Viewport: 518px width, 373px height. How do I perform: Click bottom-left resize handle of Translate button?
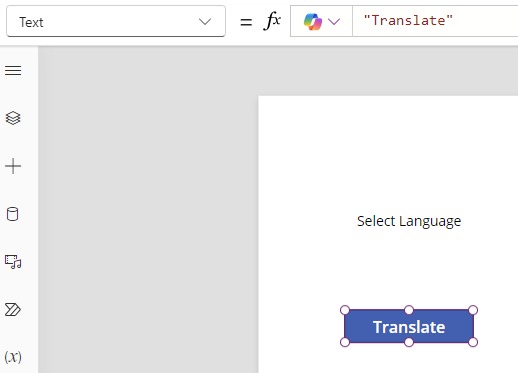345,342
